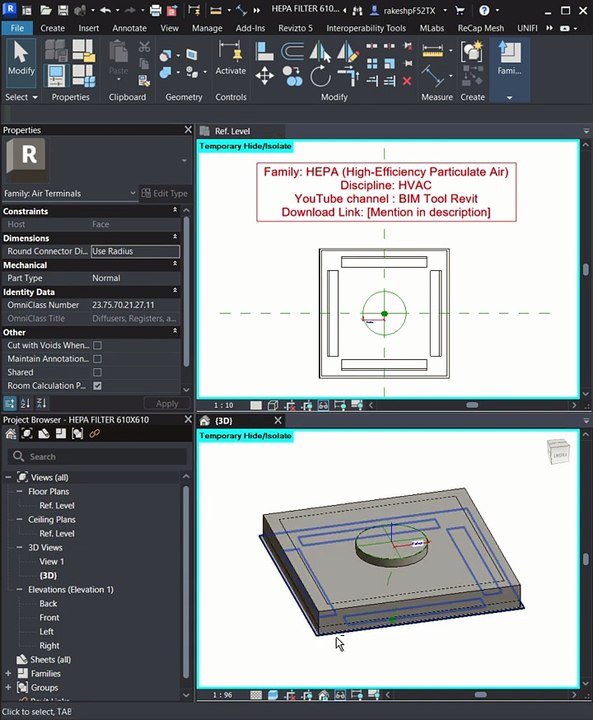Select the Align tool icon
The image size is (593, 720).
point(264,51)
